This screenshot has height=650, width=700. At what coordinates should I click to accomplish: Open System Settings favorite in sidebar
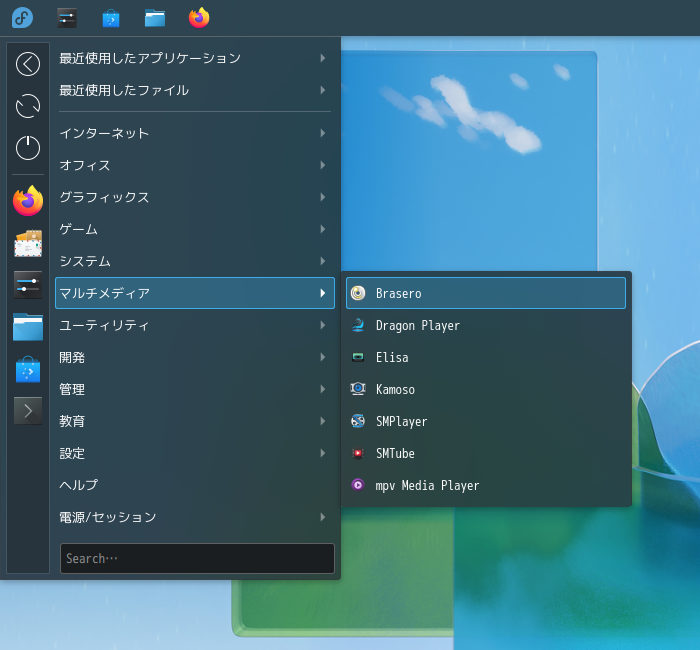[28, 285]
